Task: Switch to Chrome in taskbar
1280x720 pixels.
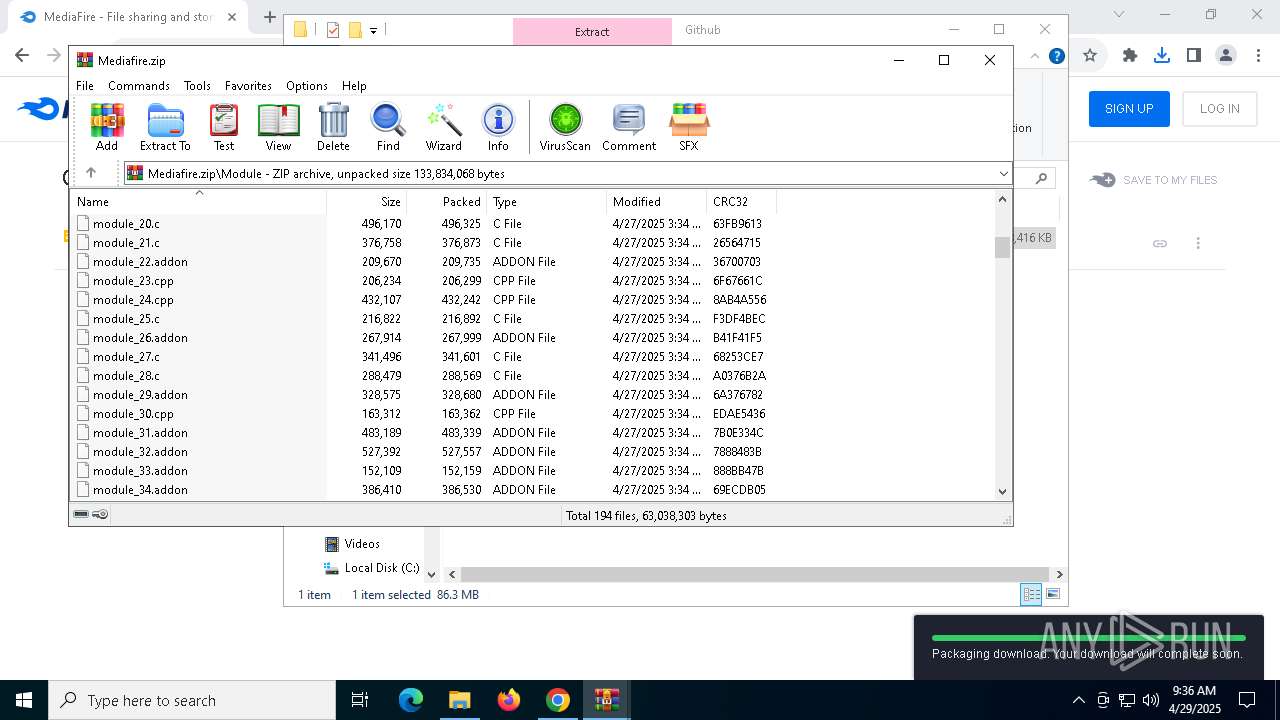Action: click(x=558, y=700)
